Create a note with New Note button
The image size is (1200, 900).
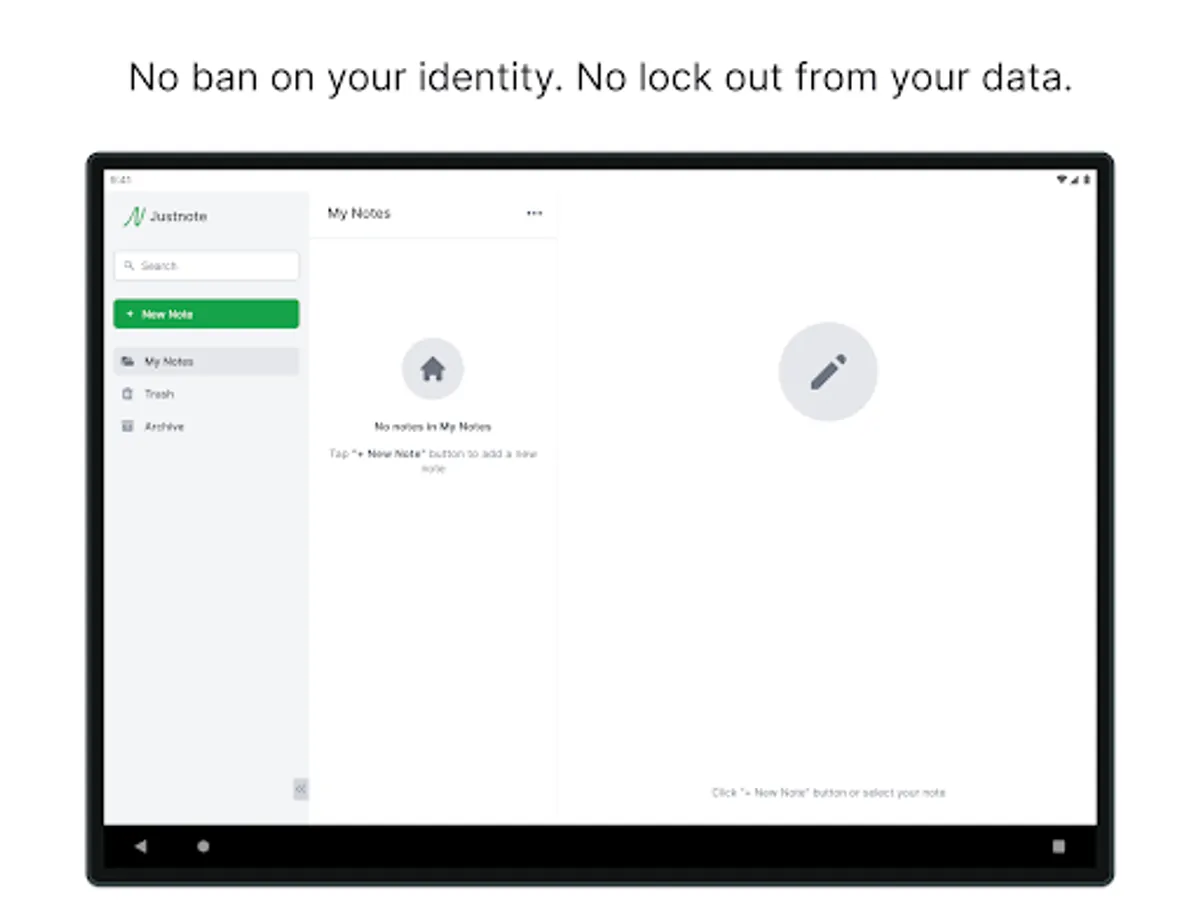click(x=206, y=314)
